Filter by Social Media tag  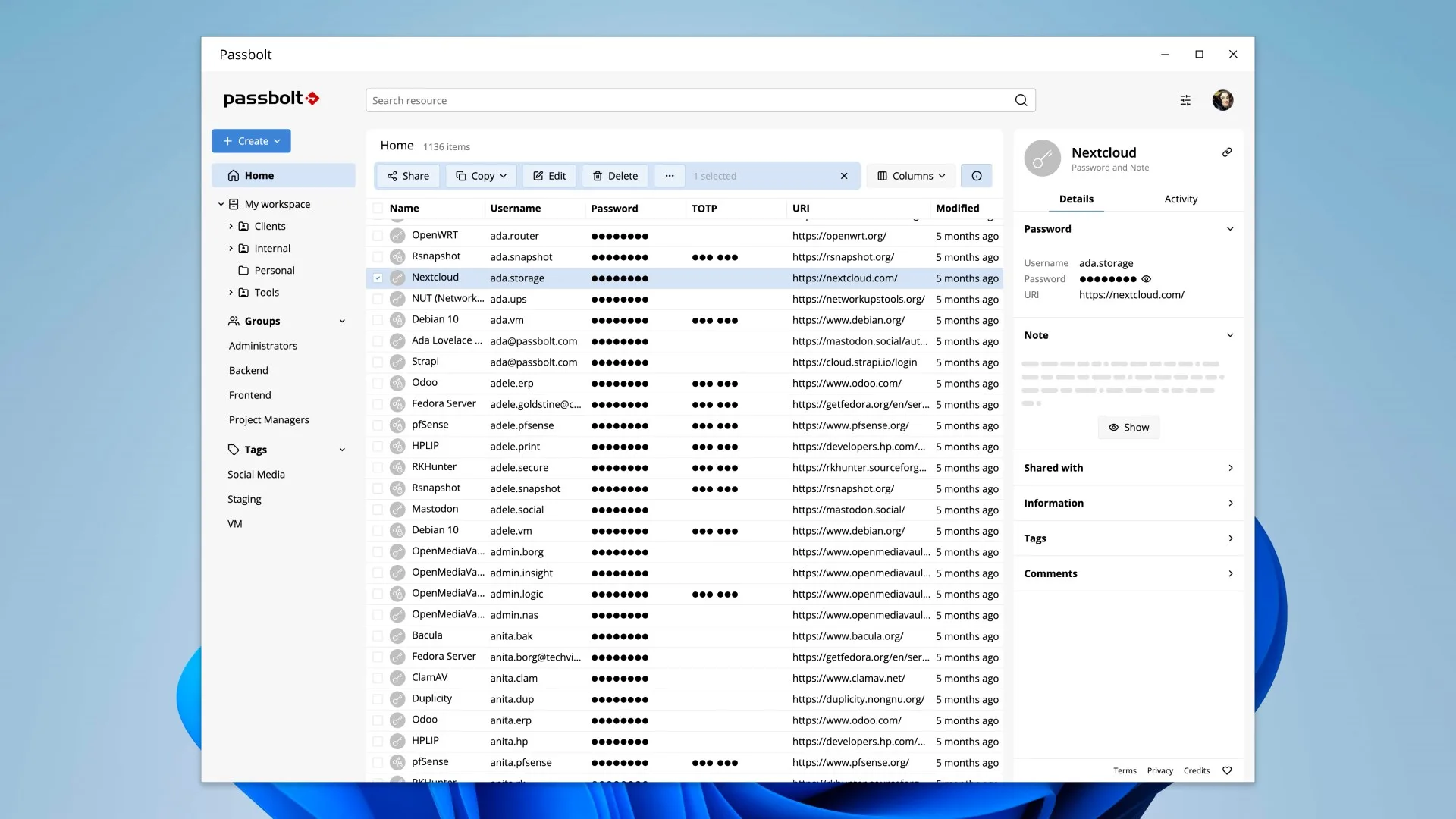(256, 475)
